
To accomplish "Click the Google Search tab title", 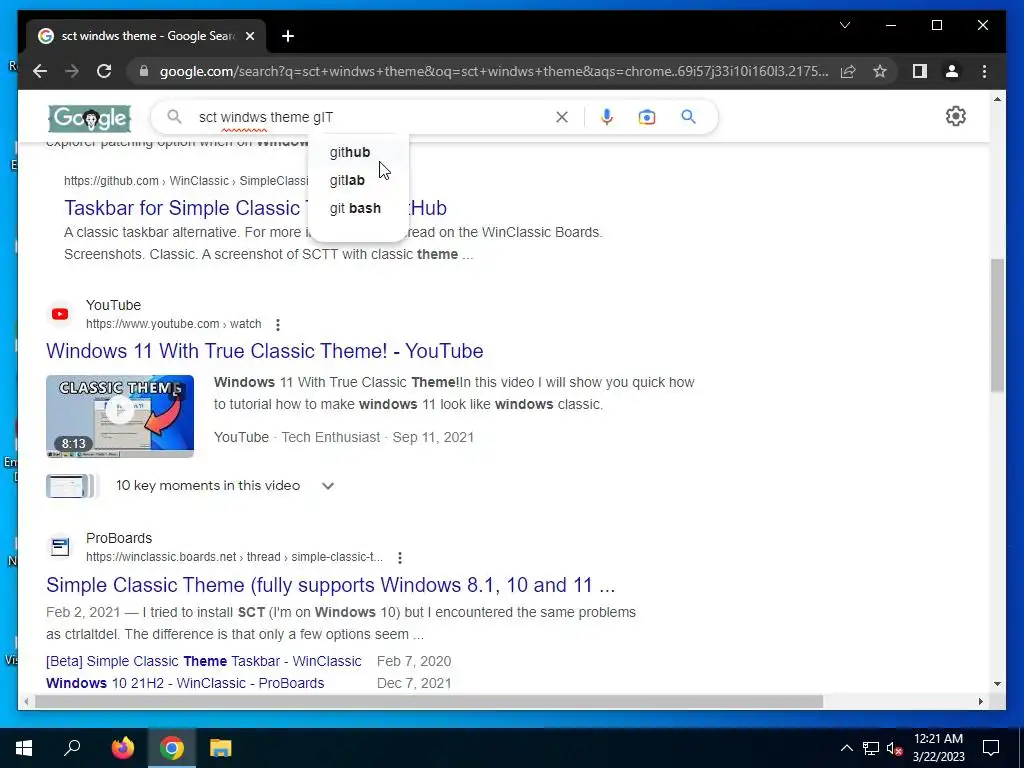I will point(148,36).
